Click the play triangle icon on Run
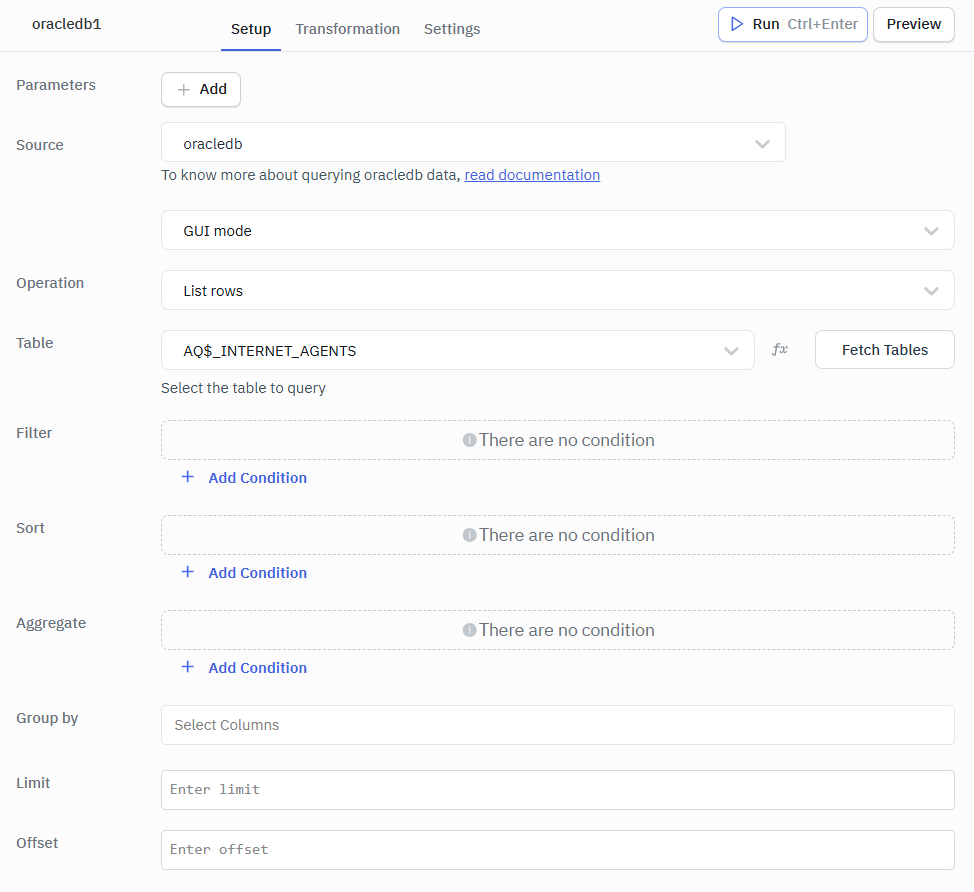974x892 pixels. [737, 24]
